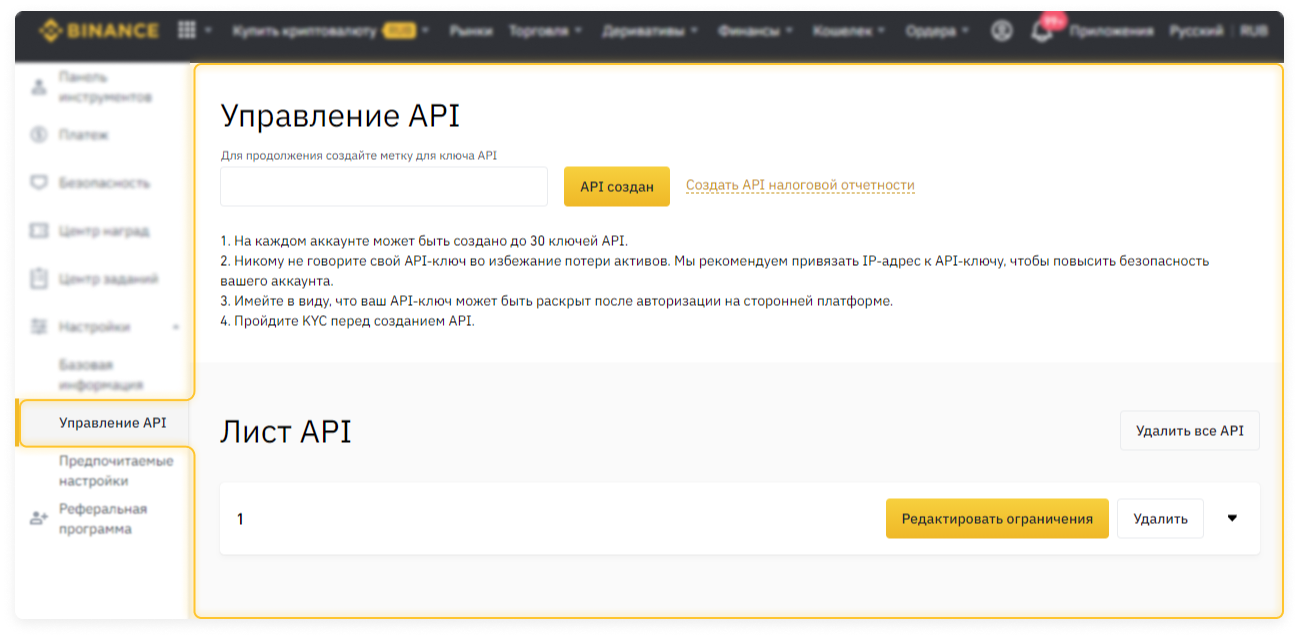Open the Ордера dropdown menu
1299x638 pixels.
click(937, 31)
